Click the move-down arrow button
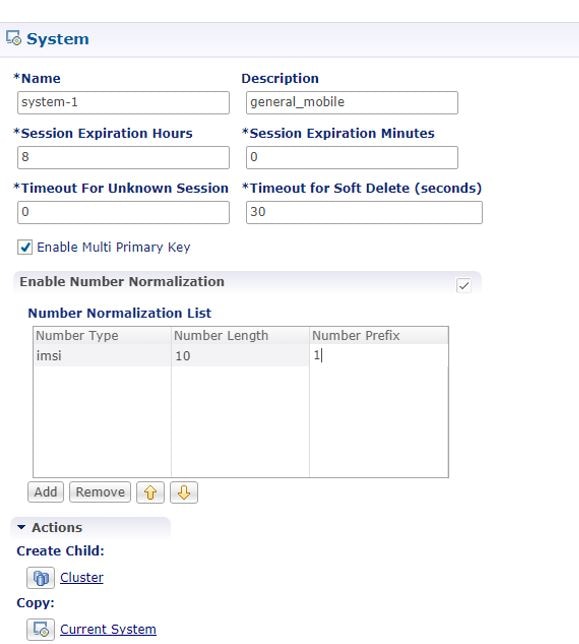The width and height of the screenshot is (579, 644). click(184, 492)
